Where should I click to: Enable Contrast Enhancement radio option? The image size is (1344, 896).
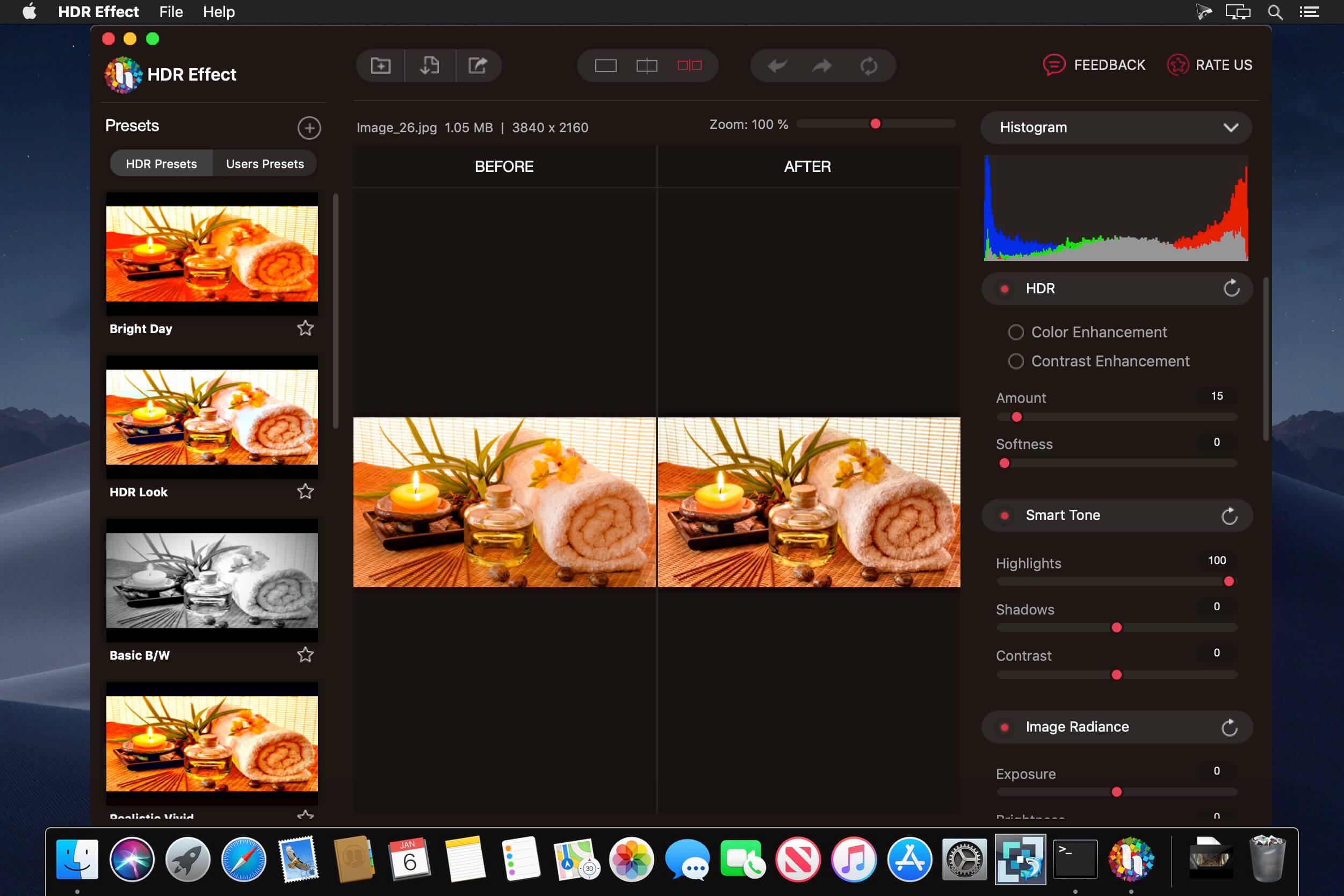1015,361
